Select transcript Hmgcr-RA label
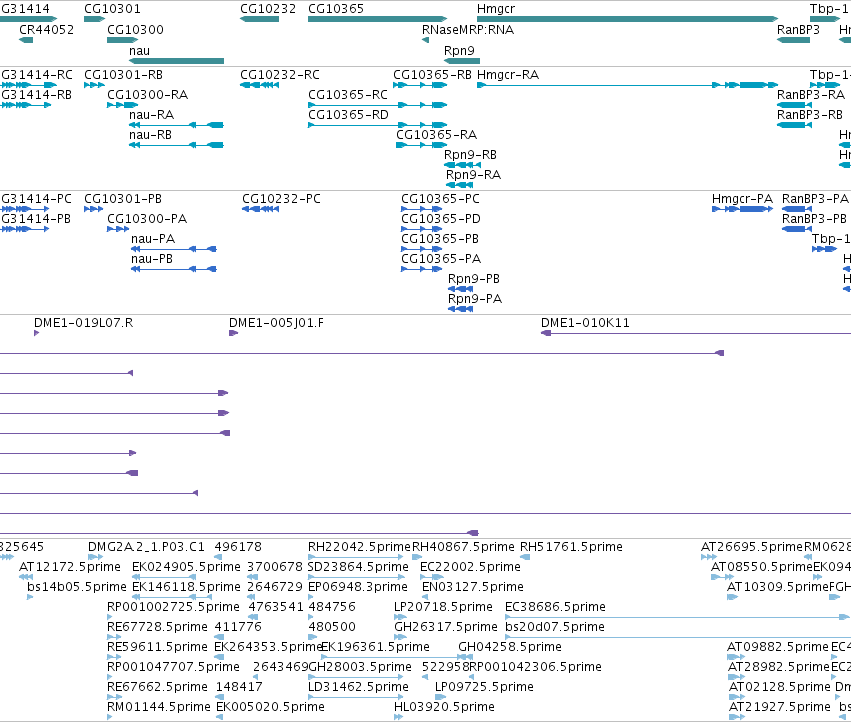Image resolution: width=851 pixels, height=722 pixels. pos(508,74)
